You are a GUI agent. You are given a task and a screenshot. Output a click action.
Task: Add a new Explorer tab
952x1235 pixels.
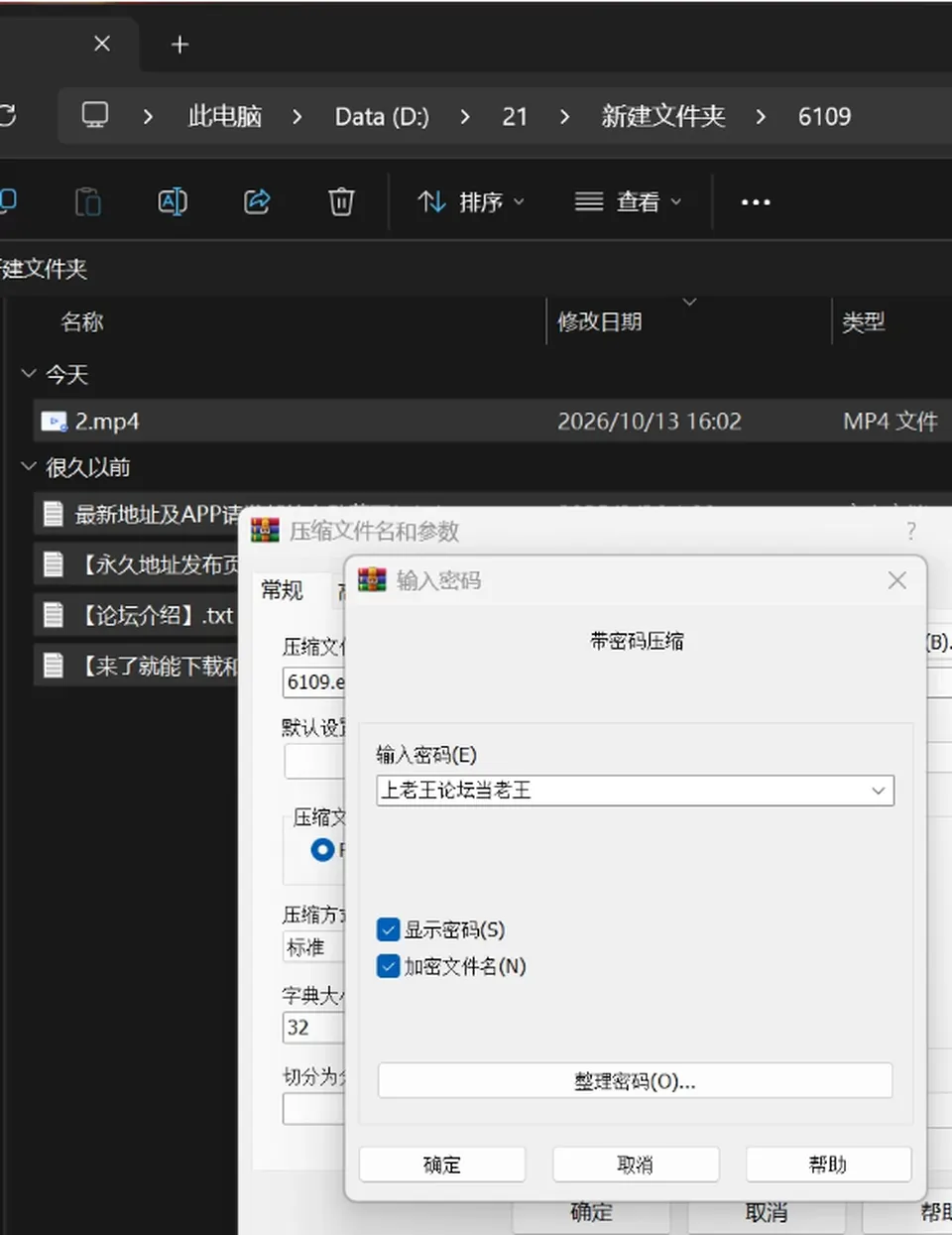tap(179, 45)
